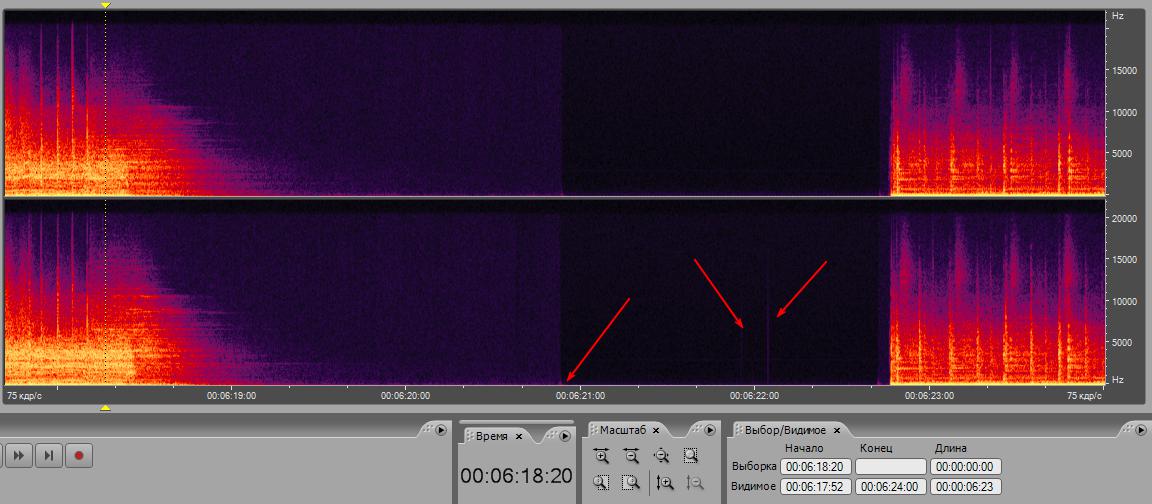The image size is (1152, 504).
Task: Edit Выборка Начало field 00:06:18:20
Action: [816, 467]
